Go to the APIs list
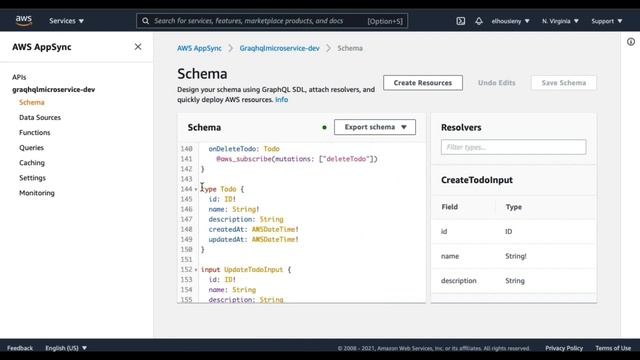Viewport: 640px width, 360px height. click(x=19, y=77)
